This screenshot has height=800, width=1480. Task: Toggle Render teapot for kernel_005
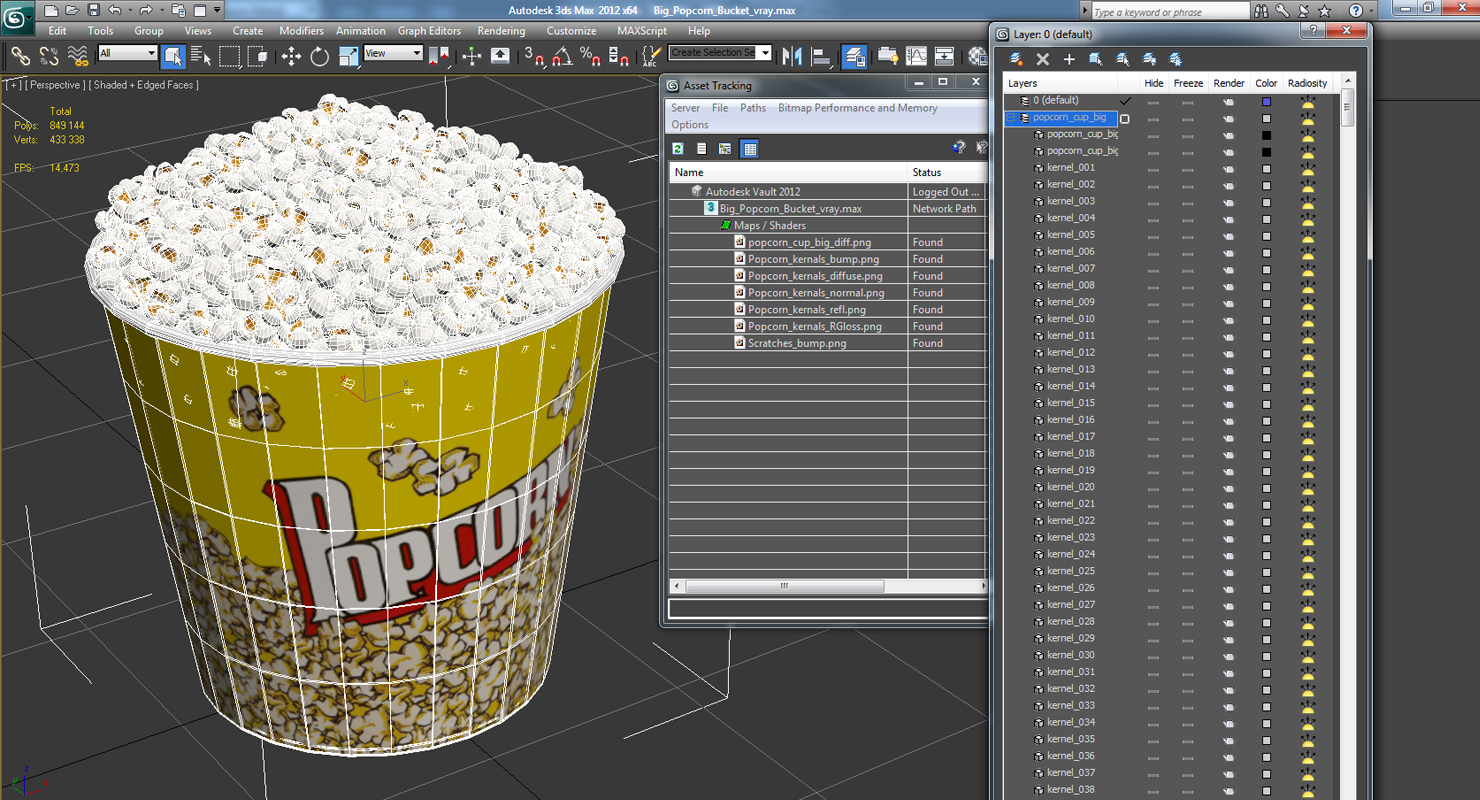(1228, 235)
